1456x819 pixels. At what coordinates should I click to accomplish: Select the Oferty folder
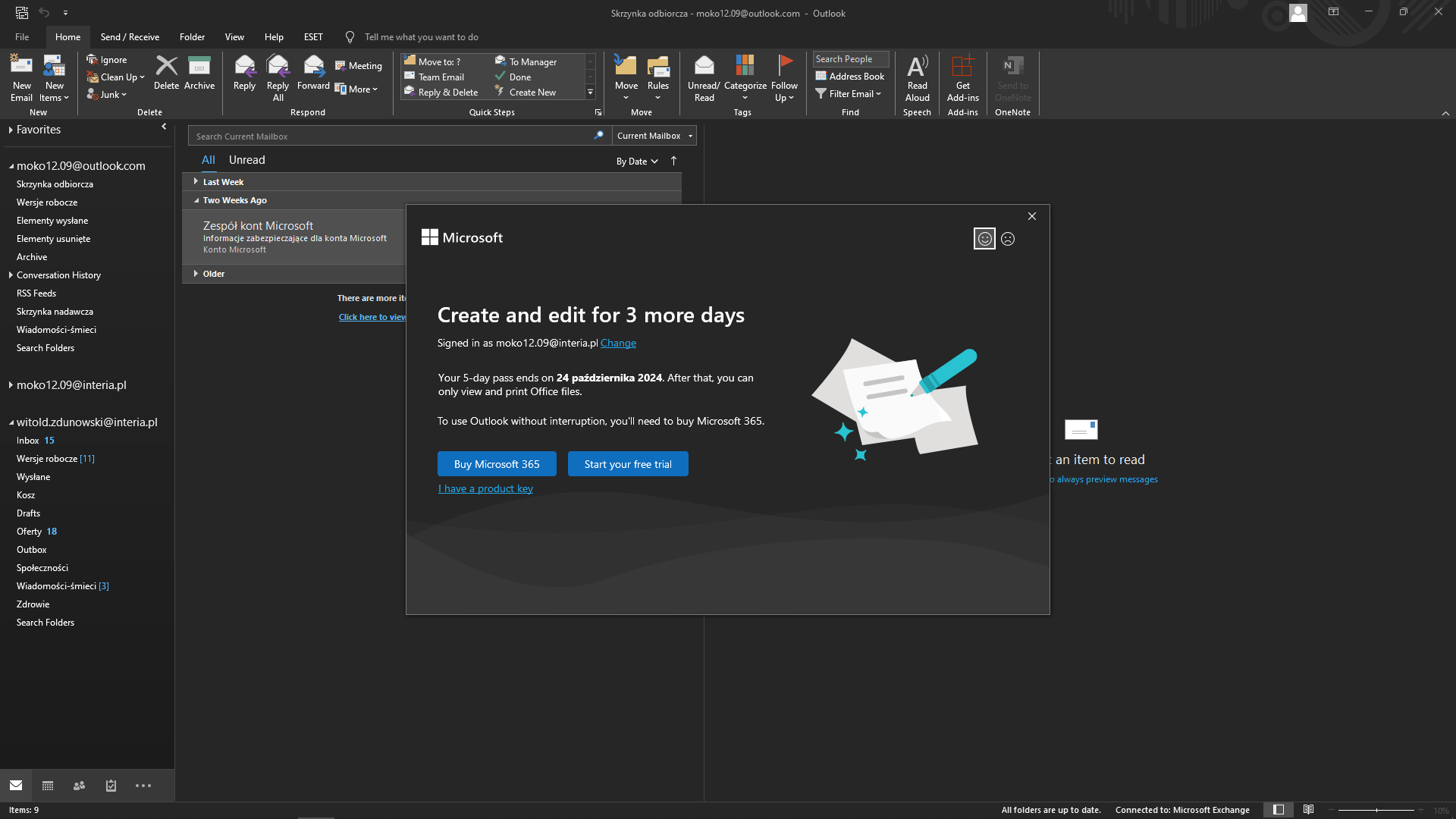click(36, 532)
